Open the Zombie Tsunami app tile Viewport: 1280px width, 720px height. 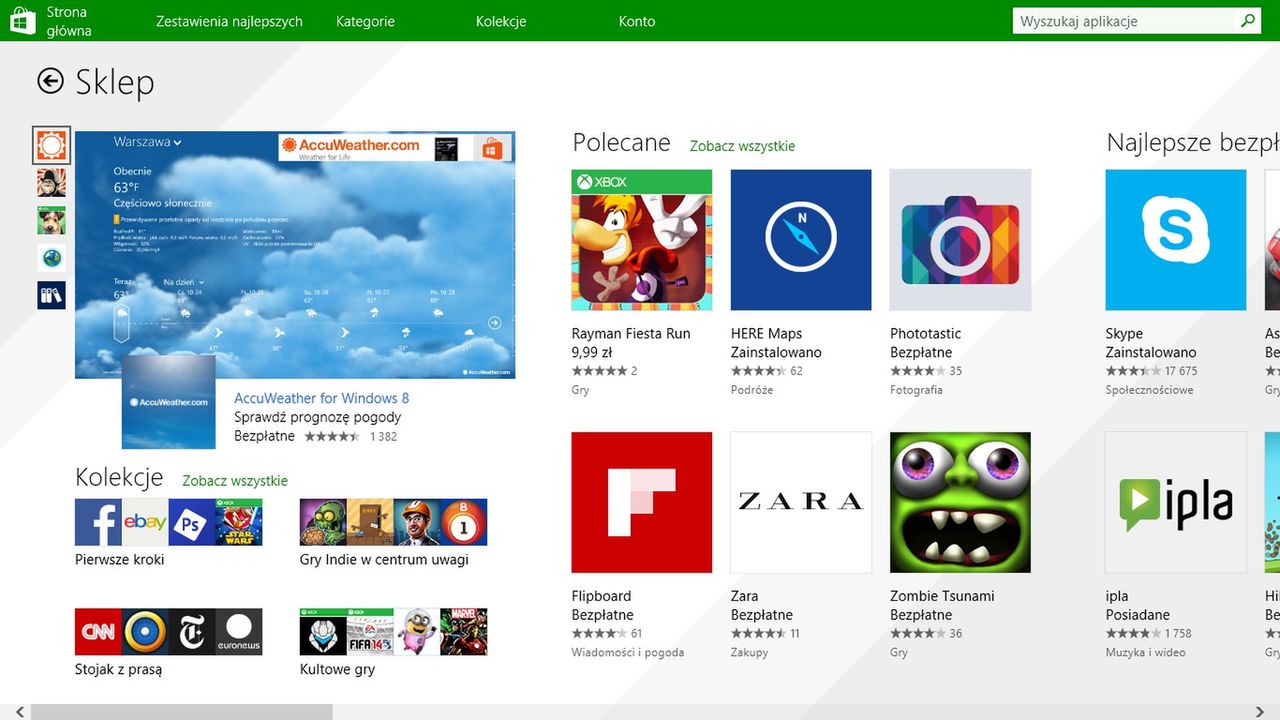[x=960, y=502]
